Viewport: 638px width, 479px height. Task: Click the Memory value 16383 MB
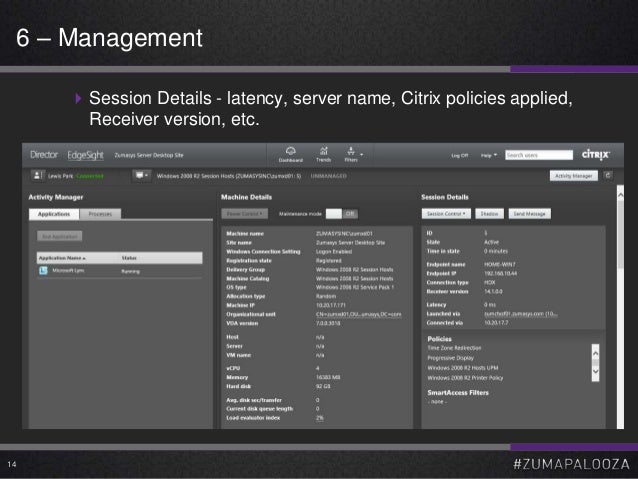[328, 377]
